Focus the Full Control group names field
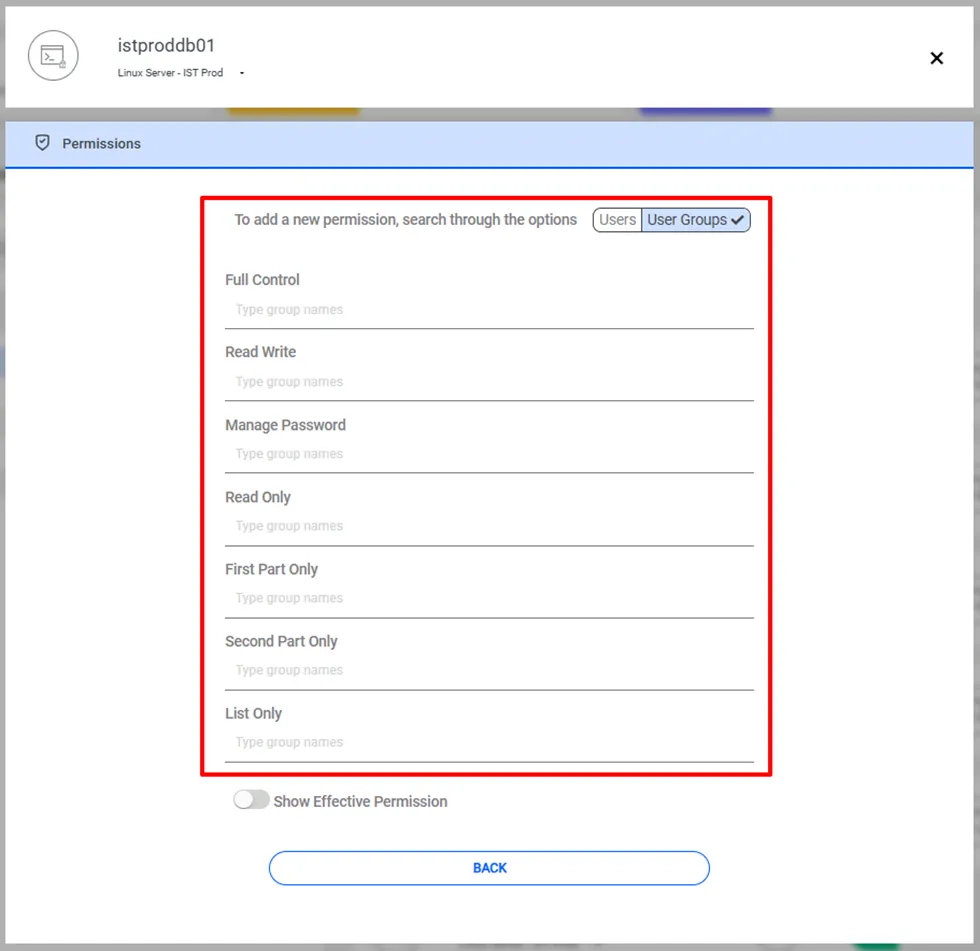Viewport: 980px width, 951px height. click(x=489, y=310)
